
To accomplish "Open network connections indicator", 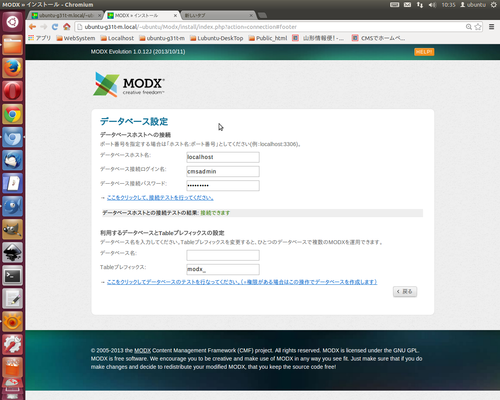I will 420,5.
